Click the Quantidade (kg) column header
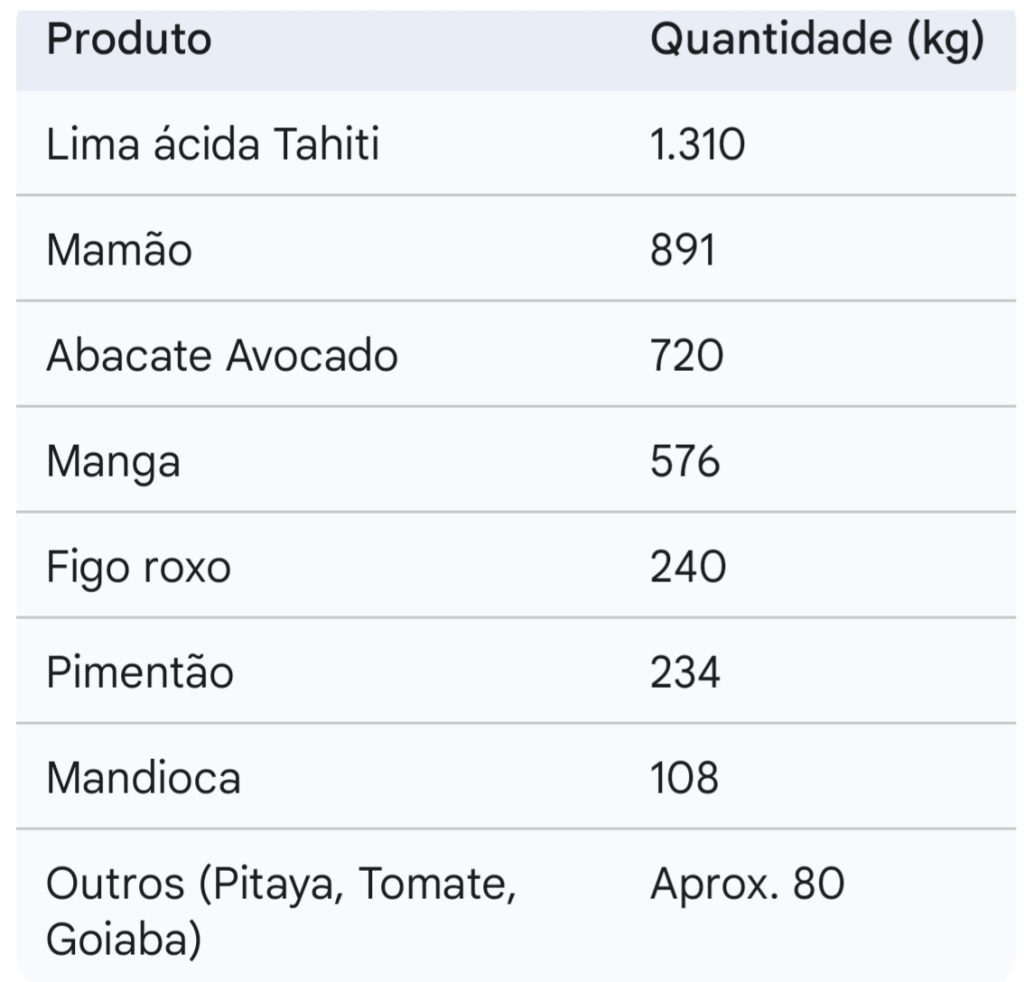The width and height of the screenshot is (1024, 982). click(x=816, y=40)
